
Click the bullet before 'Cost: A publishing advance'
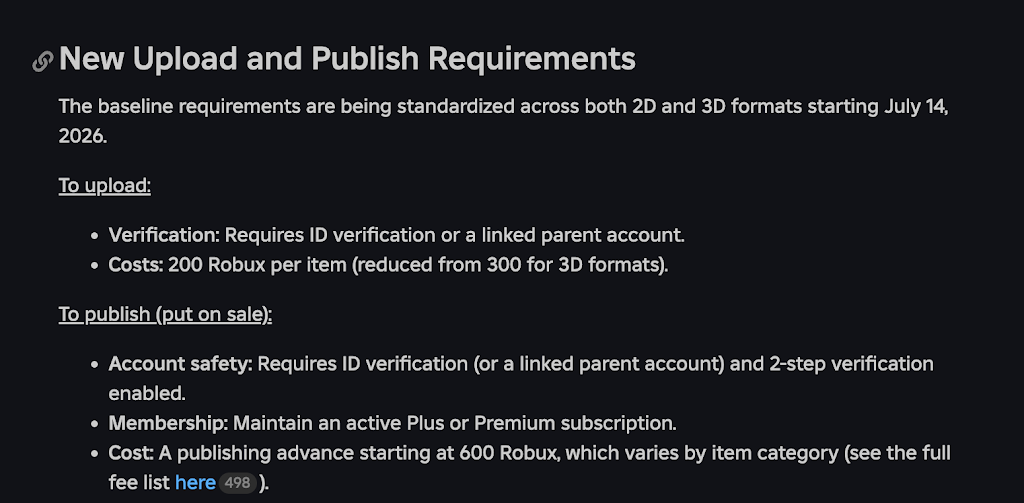(95, 453)
